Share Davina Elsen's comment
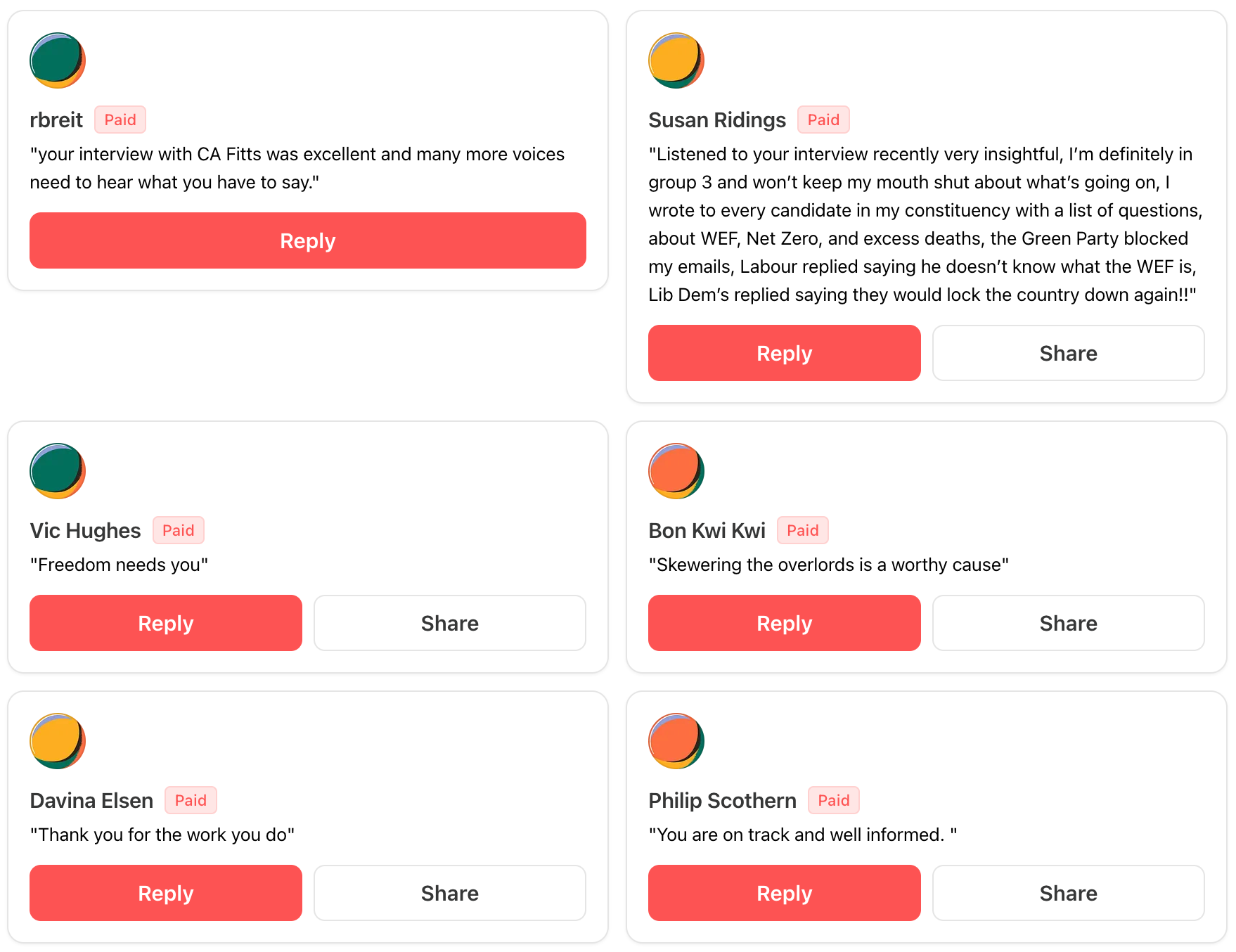The width and height of the screenshot is (1236, 952). [449, 893]
